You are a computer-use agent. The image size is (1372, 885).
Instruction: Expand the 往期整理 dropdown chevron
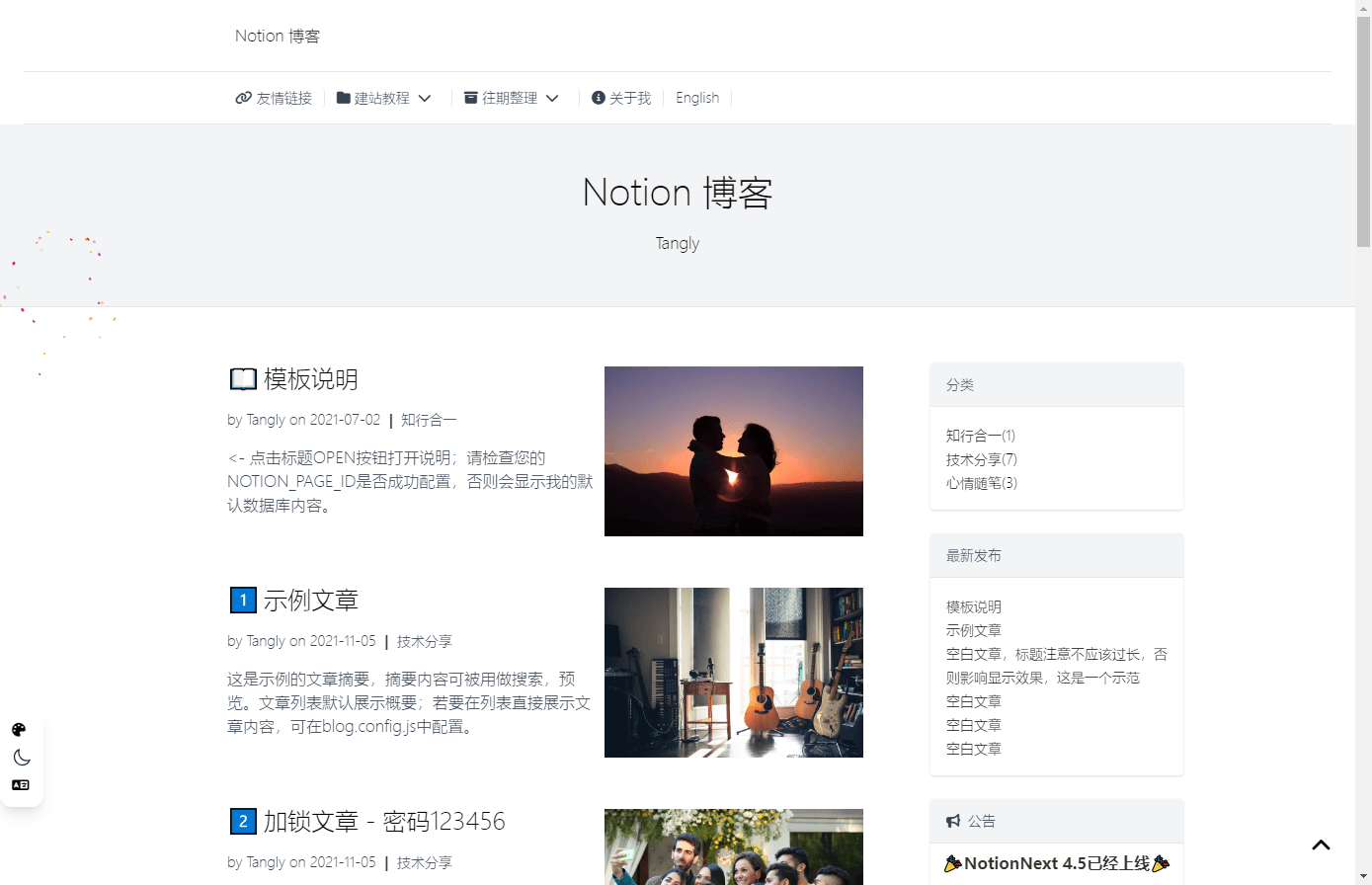click(x=553, y=97)
